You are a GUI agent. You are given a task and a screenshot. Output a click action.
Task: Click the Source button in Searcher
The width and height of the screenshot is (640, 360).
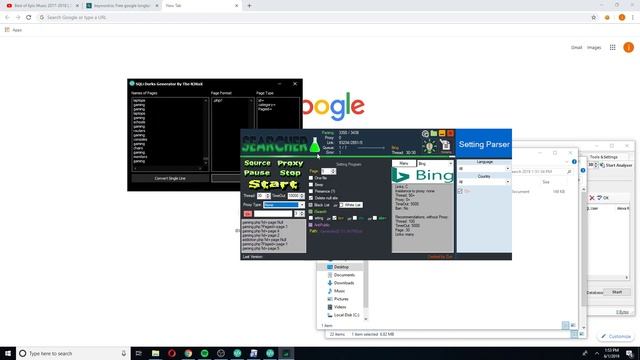pyautogui.click(x=257, y=163)
